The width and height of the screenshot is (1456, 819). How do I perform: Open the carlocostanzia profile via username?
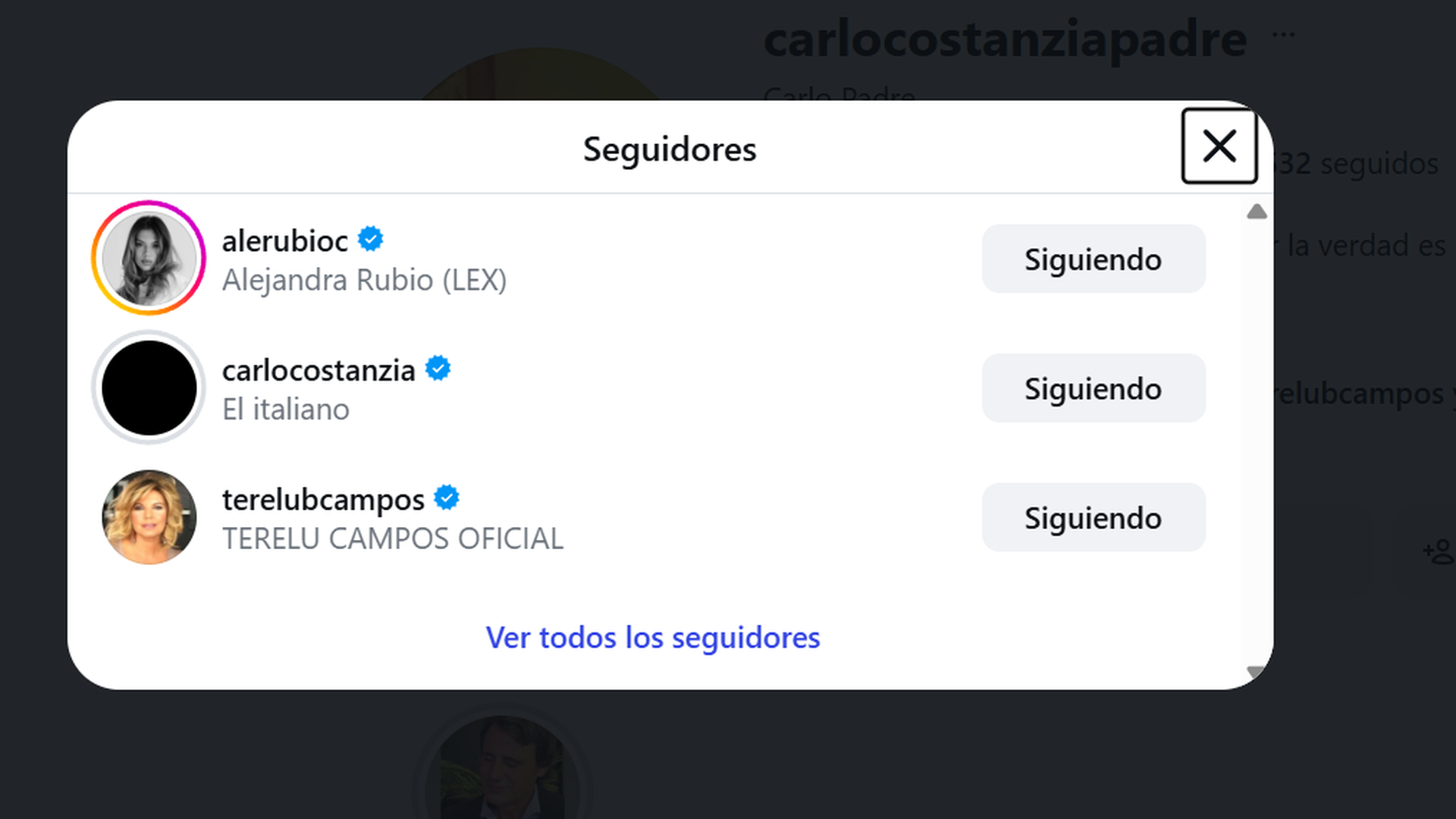click(318, 370)
